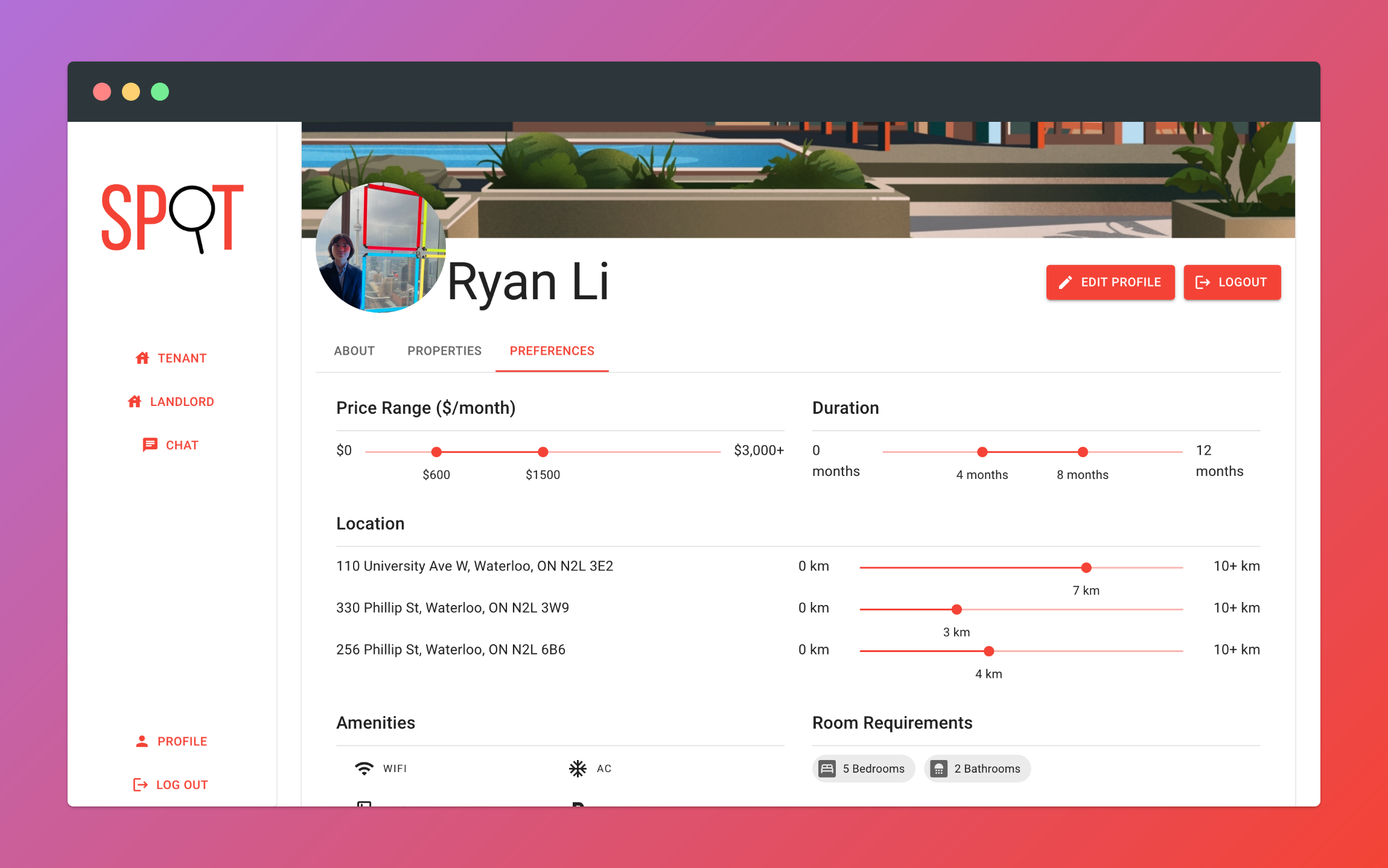Click Ryan Li's profile photo avatar
Screen dimensions: 1388x868
pyautogui.click(x=380, y=248)
